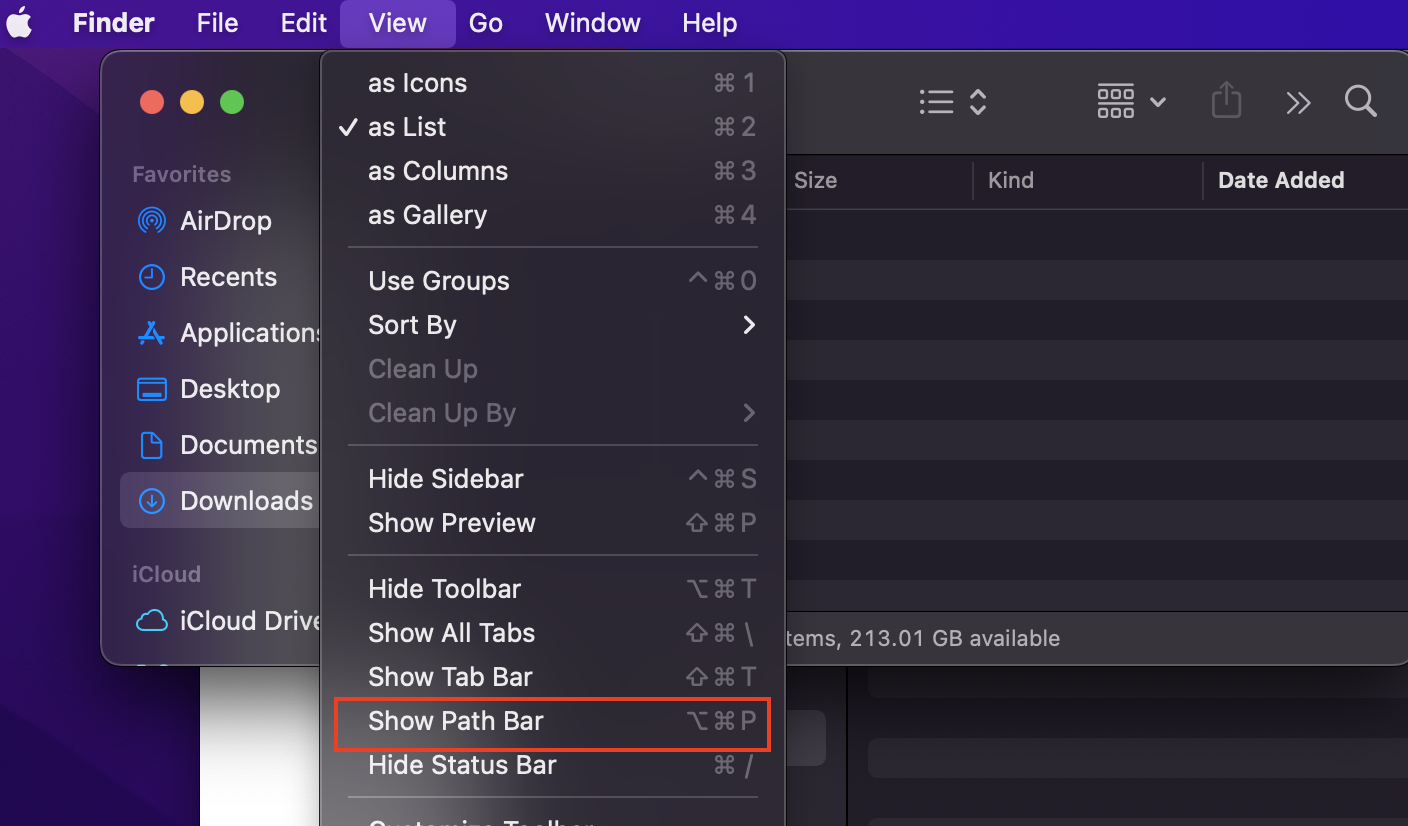The image size is (1408, 826).
Task: Select the checked as List option
Action: coord(553,127)
